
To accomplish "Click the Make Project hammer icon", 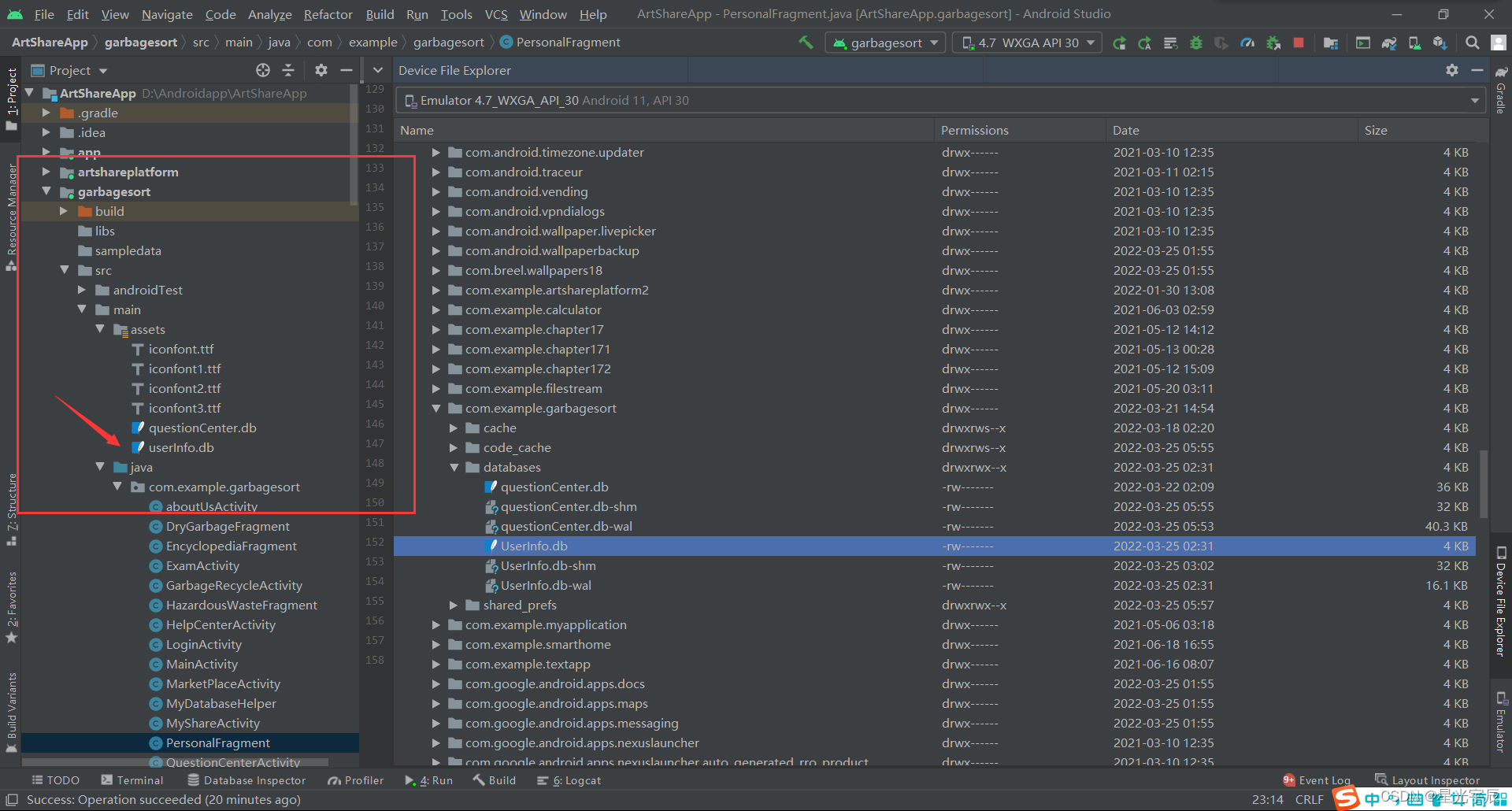I will (806, 43).
